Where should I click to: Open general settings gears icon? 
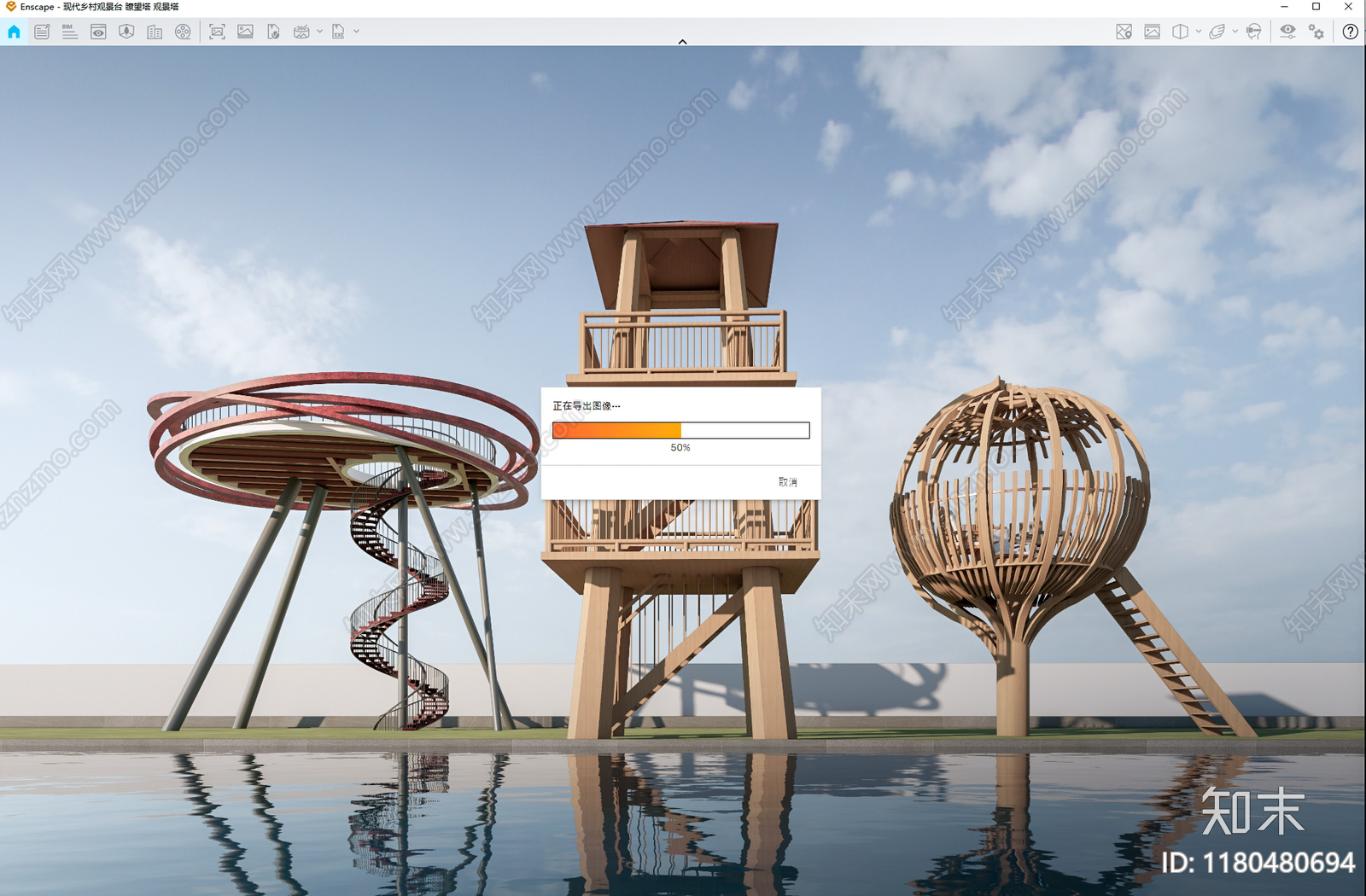[1316, 32]
